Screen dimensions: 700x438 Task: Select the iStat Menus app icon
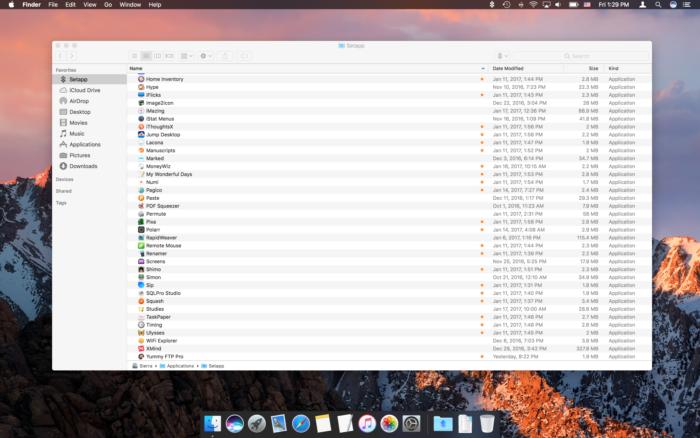141,119
